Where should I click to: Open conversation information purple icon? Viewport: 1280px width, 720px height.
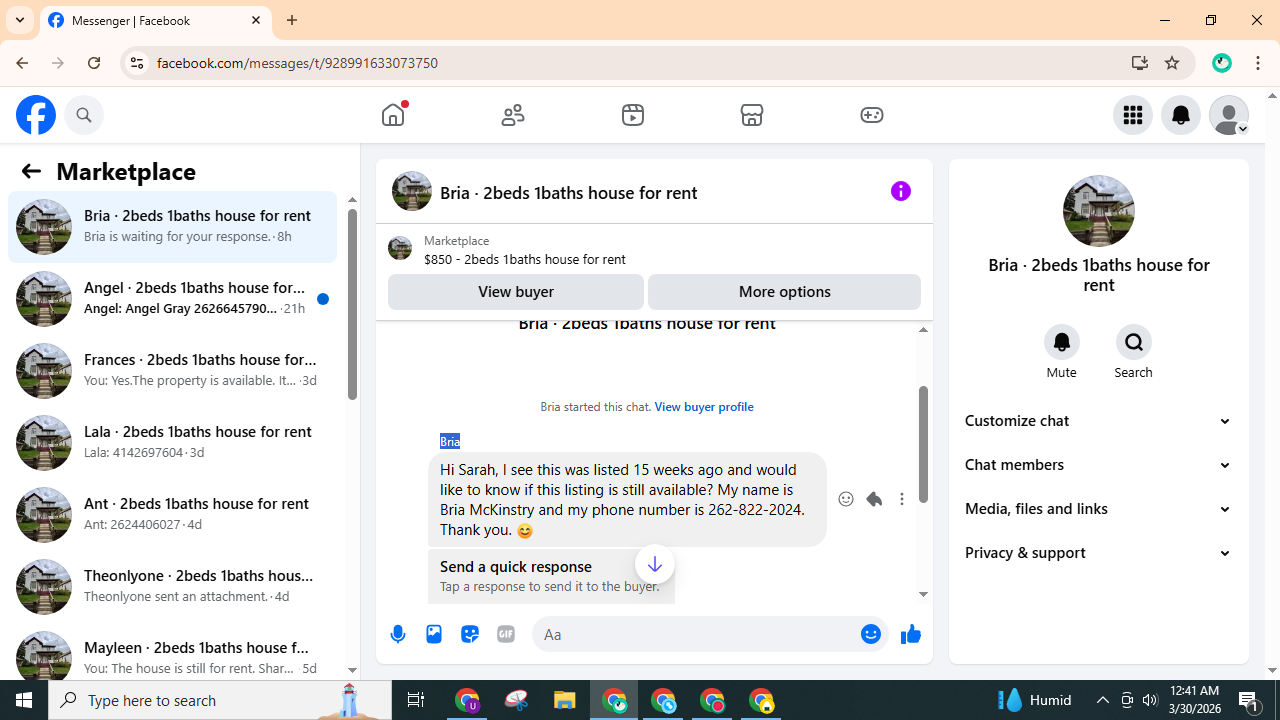point(901,191)
